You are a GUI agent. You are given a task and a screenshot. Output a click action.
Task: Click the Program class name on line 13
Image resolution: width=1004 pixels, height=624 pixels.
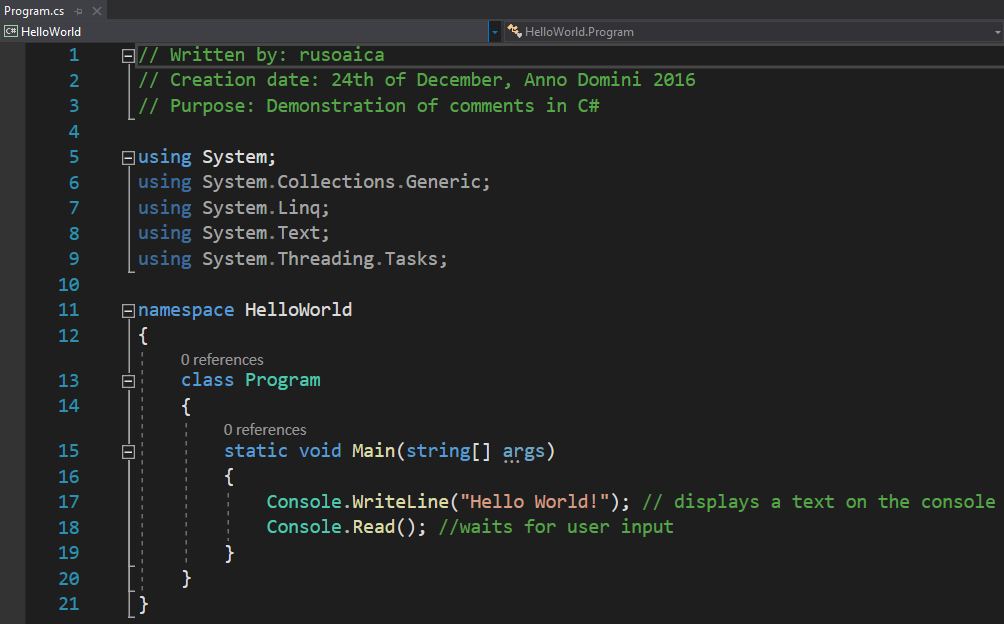pos(282,380)
